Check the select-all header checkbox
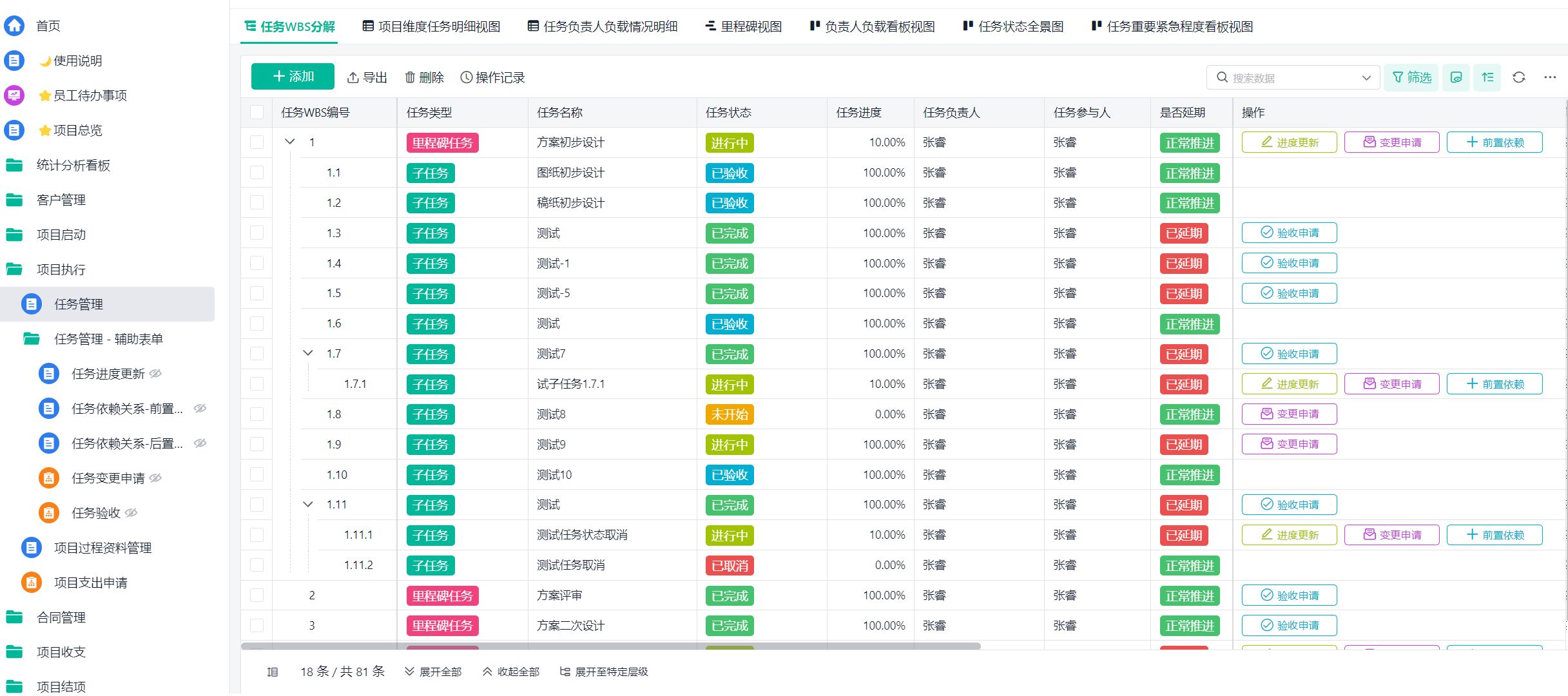1568x696 pixels. click(x=256, y=112)
